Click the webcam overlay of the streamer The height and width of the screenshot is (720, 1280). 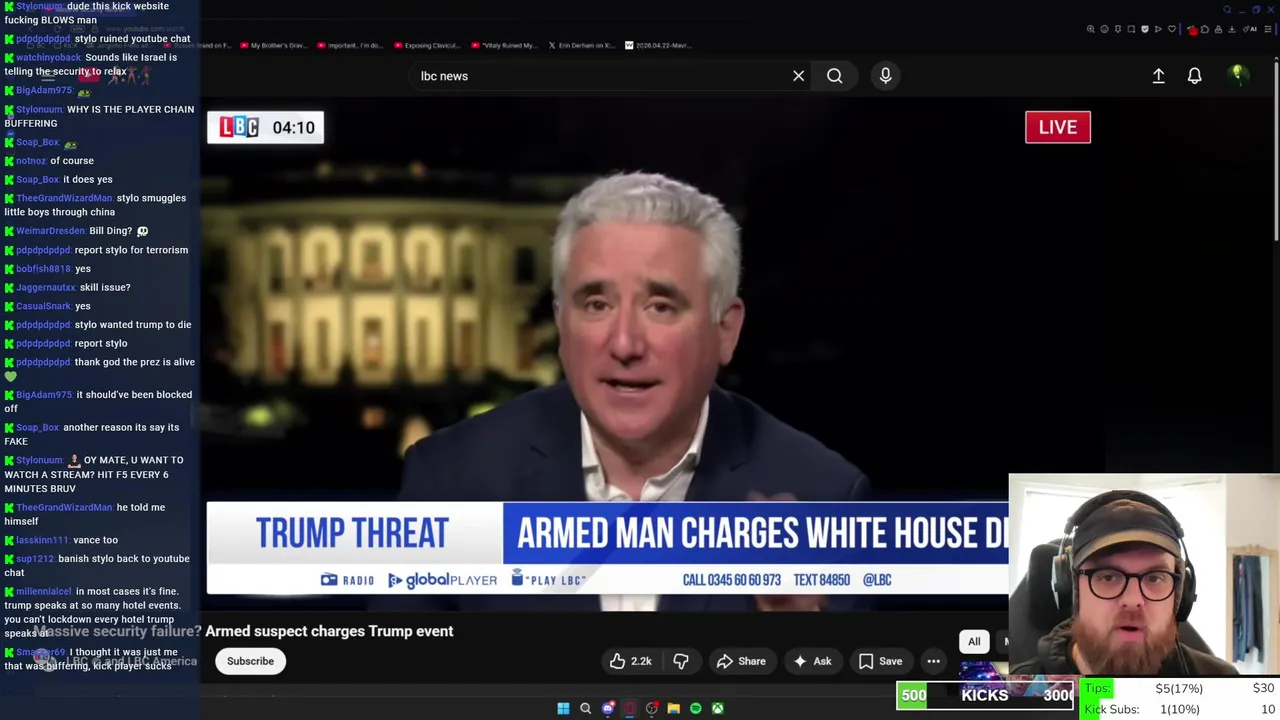click(x=1144, y=575)
